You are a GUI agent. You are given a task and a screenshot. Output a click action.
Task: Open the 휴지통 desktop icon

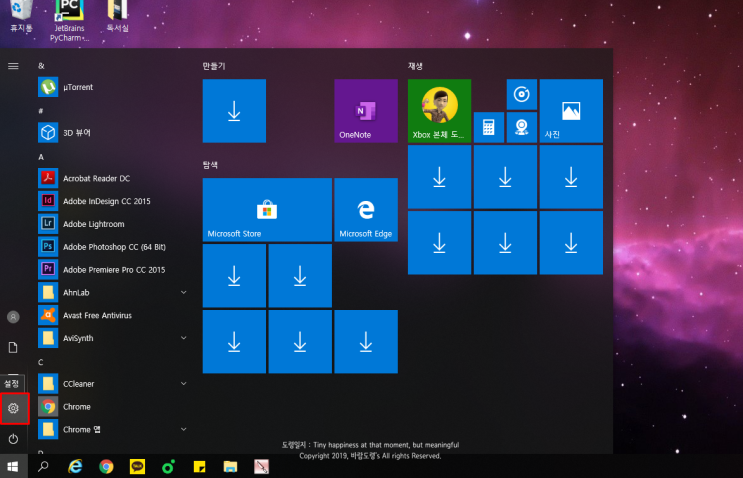coord(21,17)
